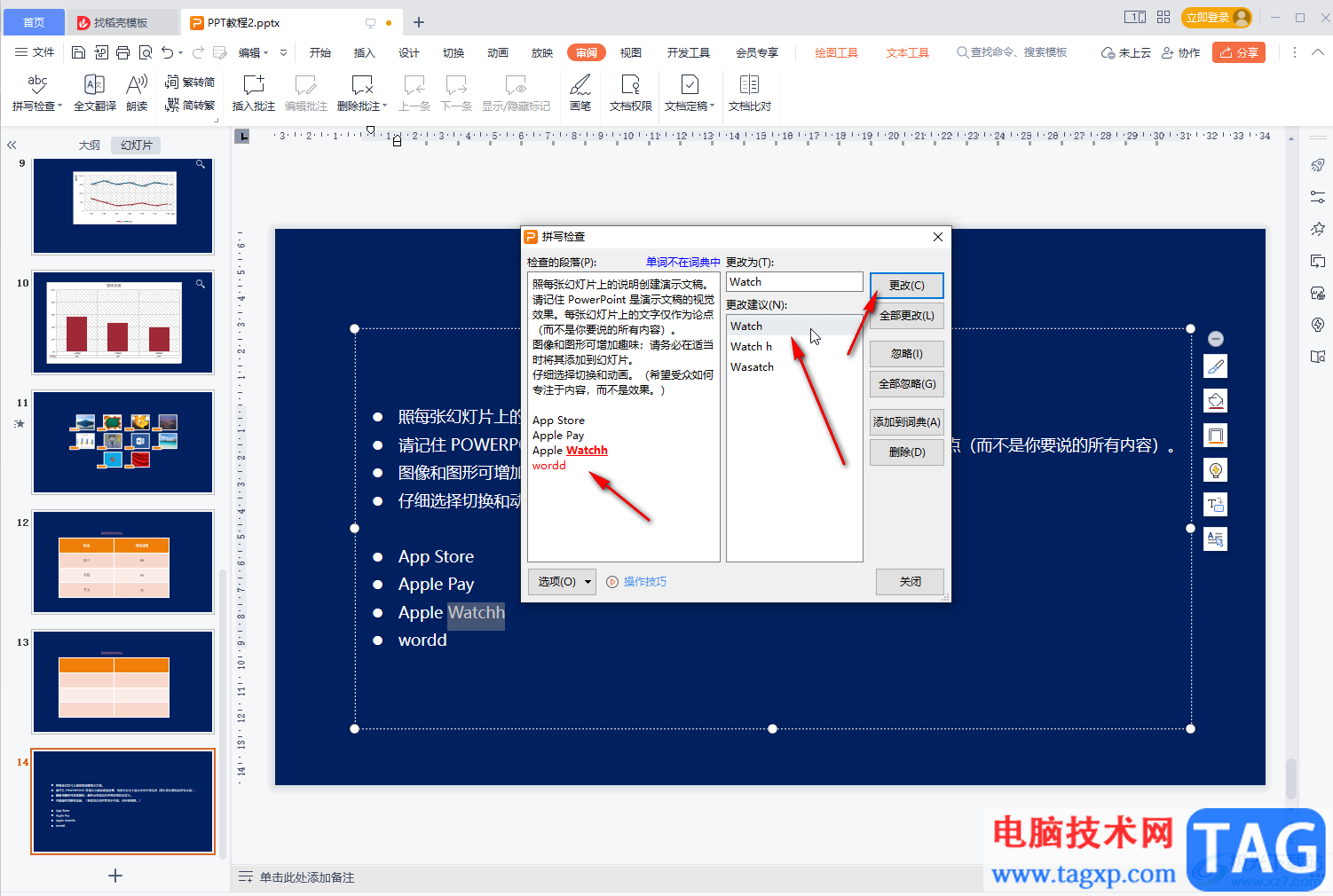This screenshot has width=1333, height=896.
Task: Click the print icon in quick toolbar
Action: (x=123, y=52)
